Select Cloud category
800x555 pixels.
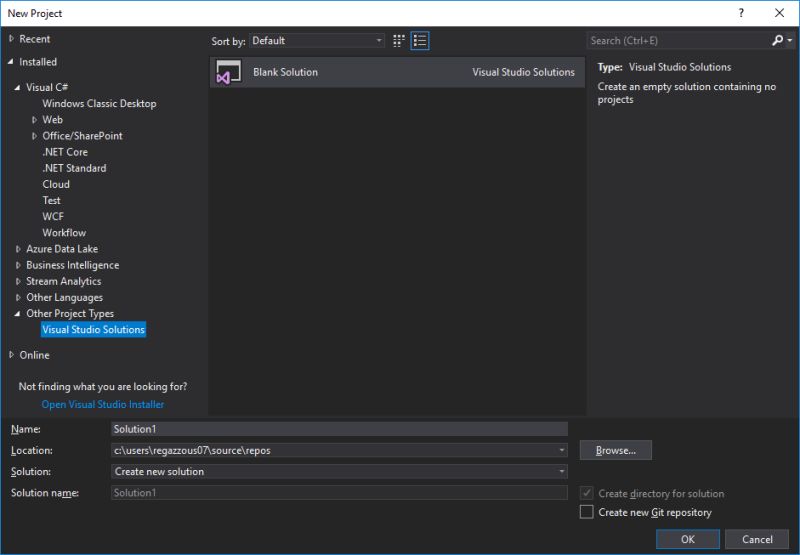pos(56,184)
